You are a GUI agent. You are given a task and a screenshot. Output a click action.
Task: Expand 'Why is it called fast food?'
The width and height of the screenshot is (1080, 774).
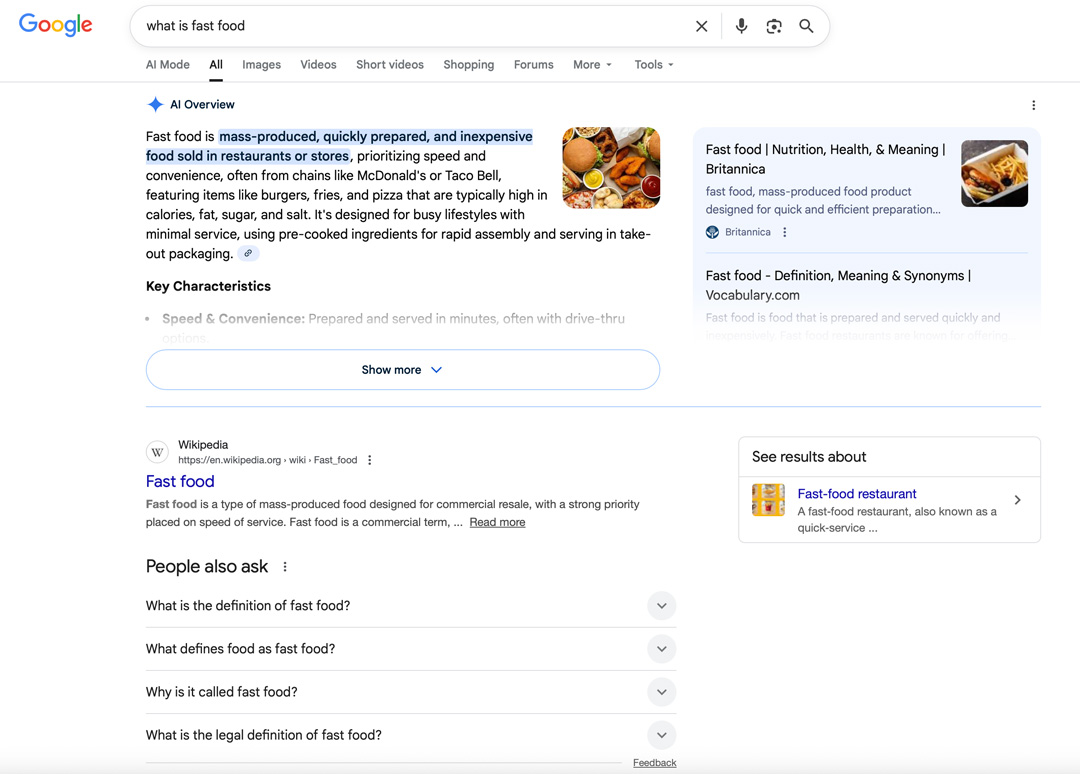(x=661, y=692)
